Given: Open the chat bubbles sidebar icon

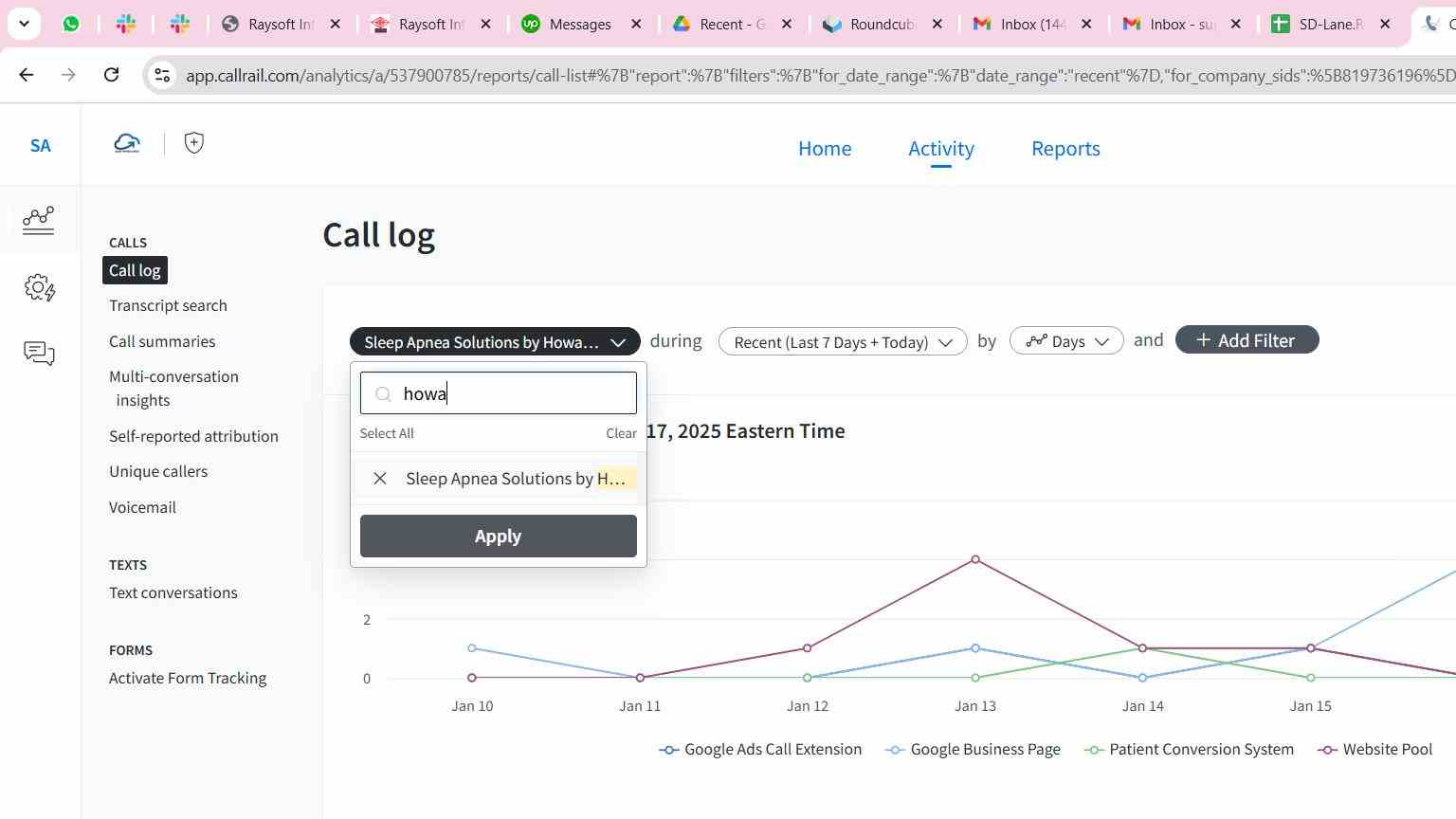Looking at the screenshot, I should click(39, 354).
